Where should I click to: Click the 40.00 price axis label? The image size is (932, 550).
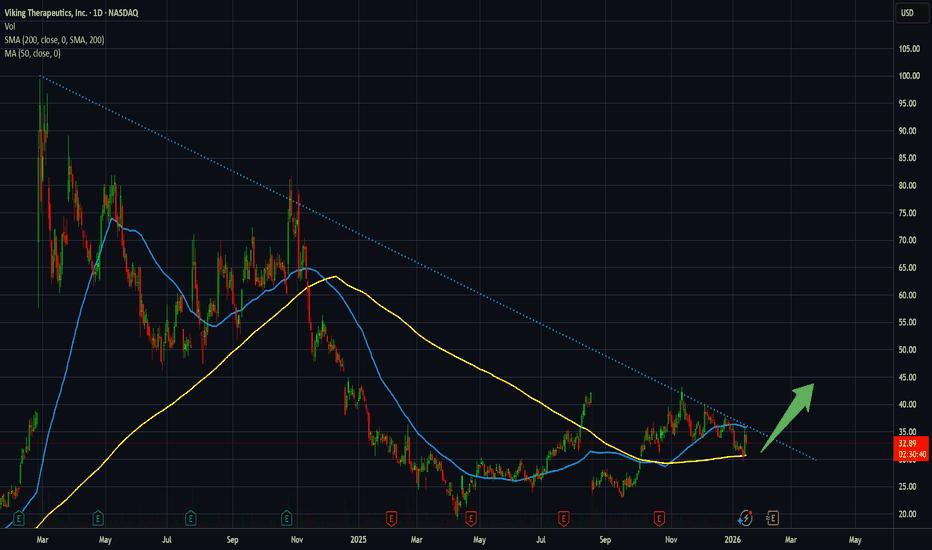tap(908, 404)
